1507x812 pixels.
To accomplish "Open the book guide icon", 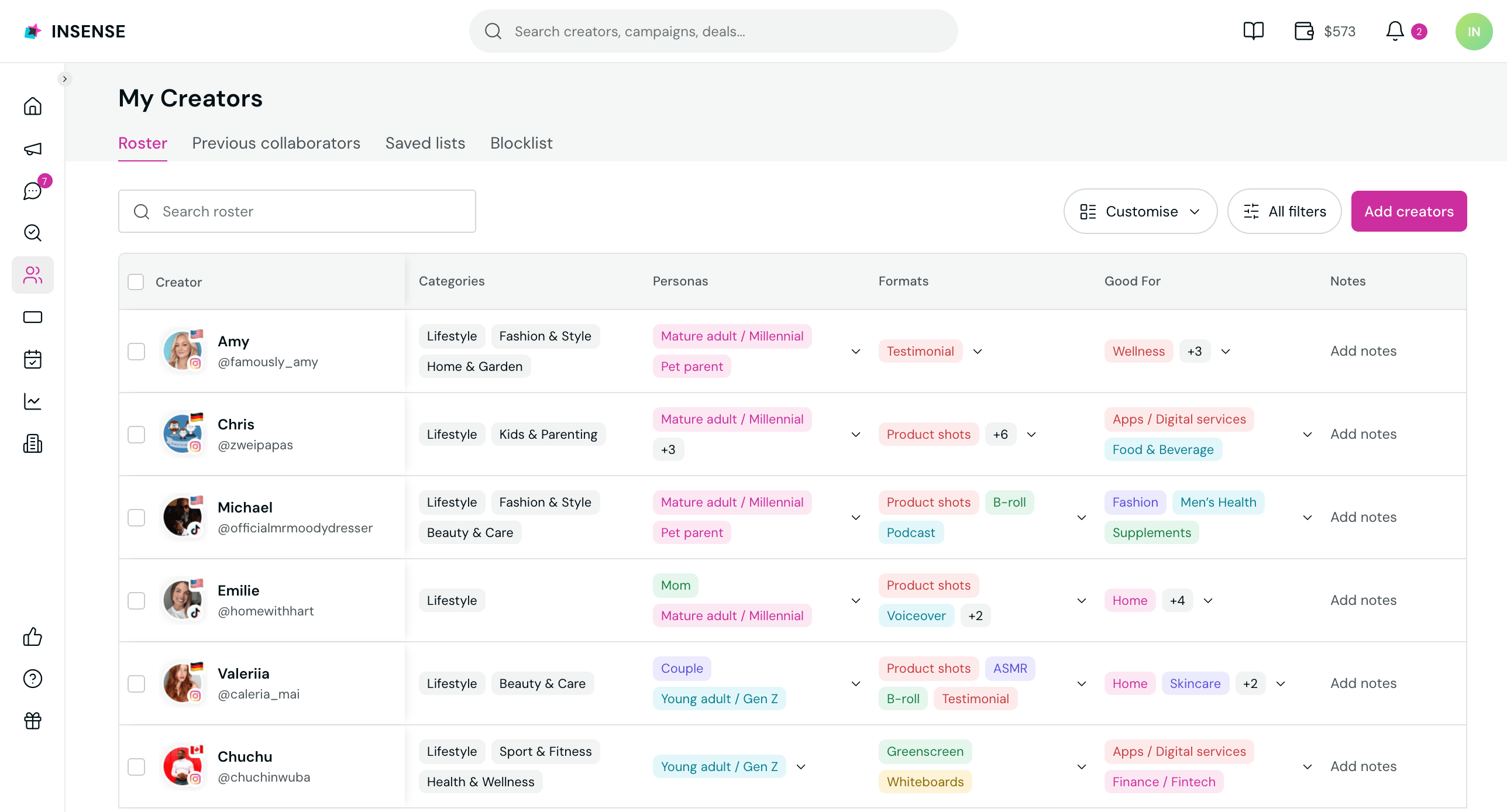I will 1254,31.
